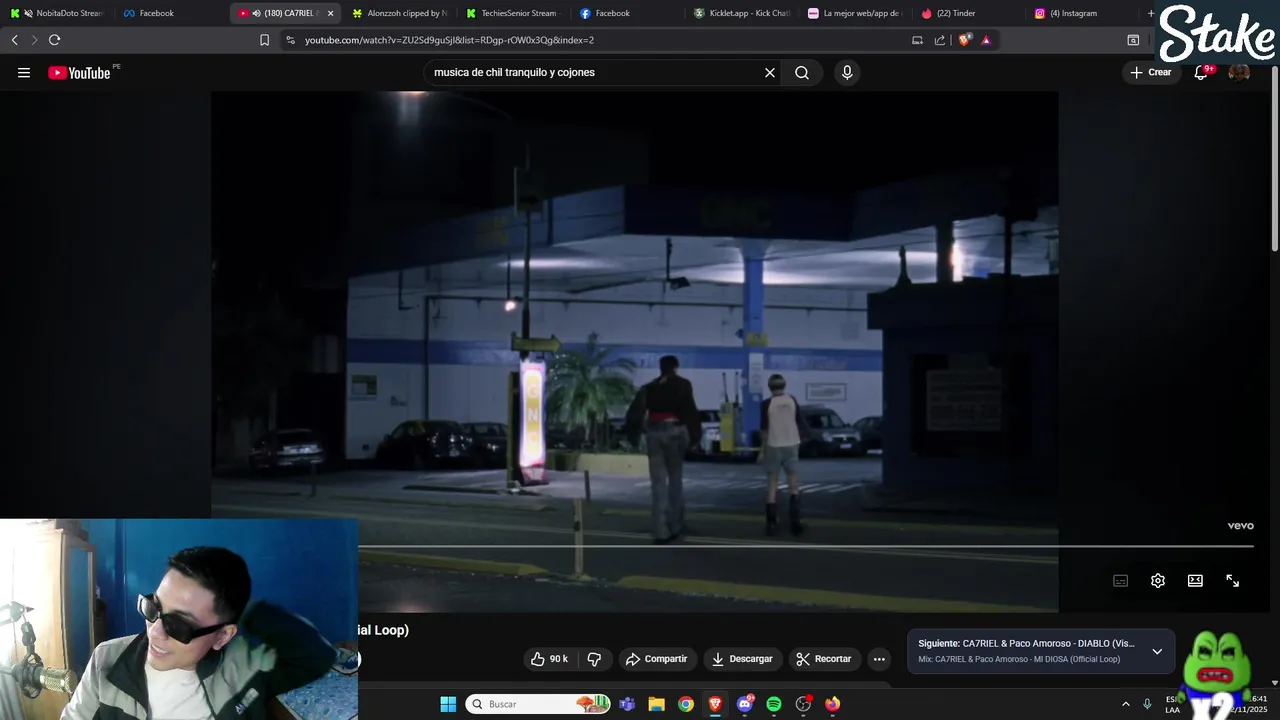Open a new browser tab with plus
Screen dimensions: 1280x720
coord(1151,13)
